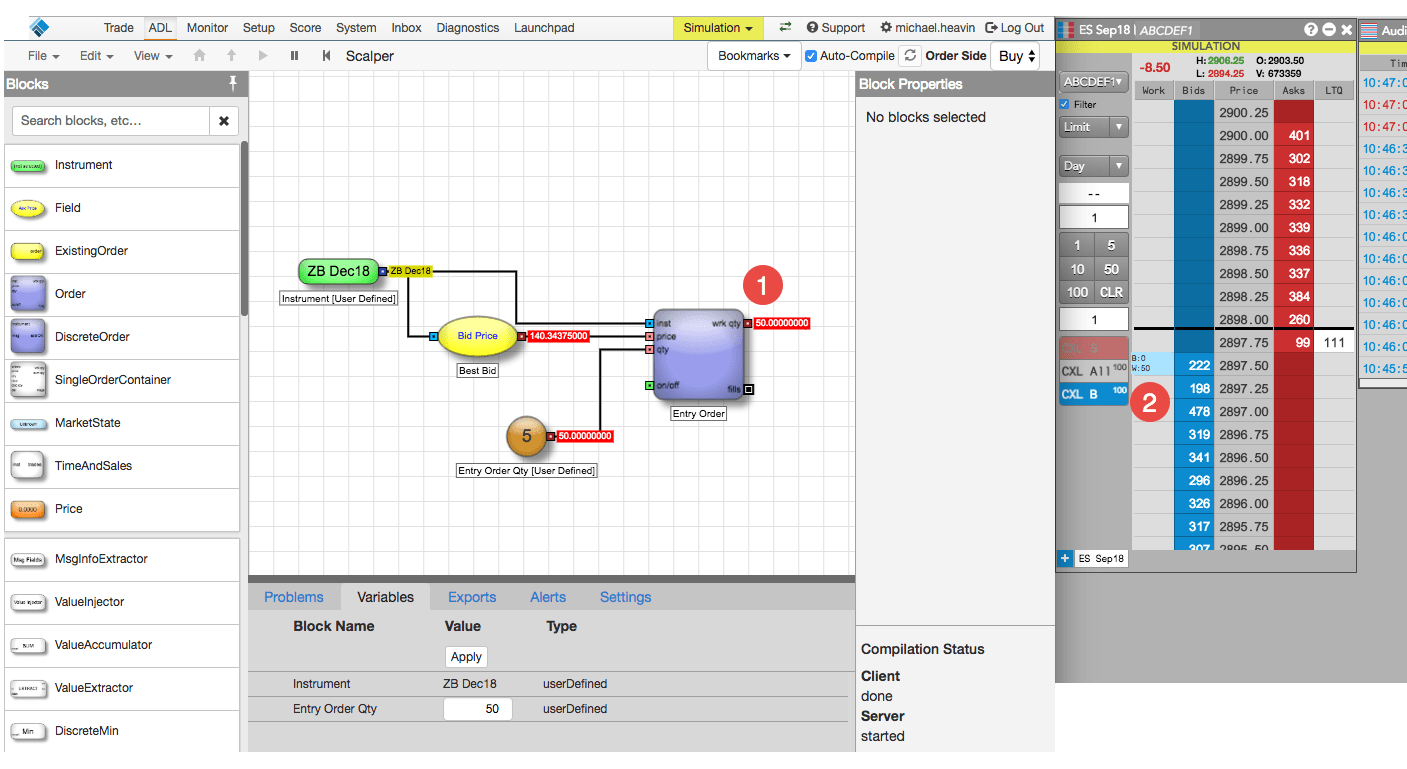
Task: Clear the block search with X
Action: coord(224,121)
